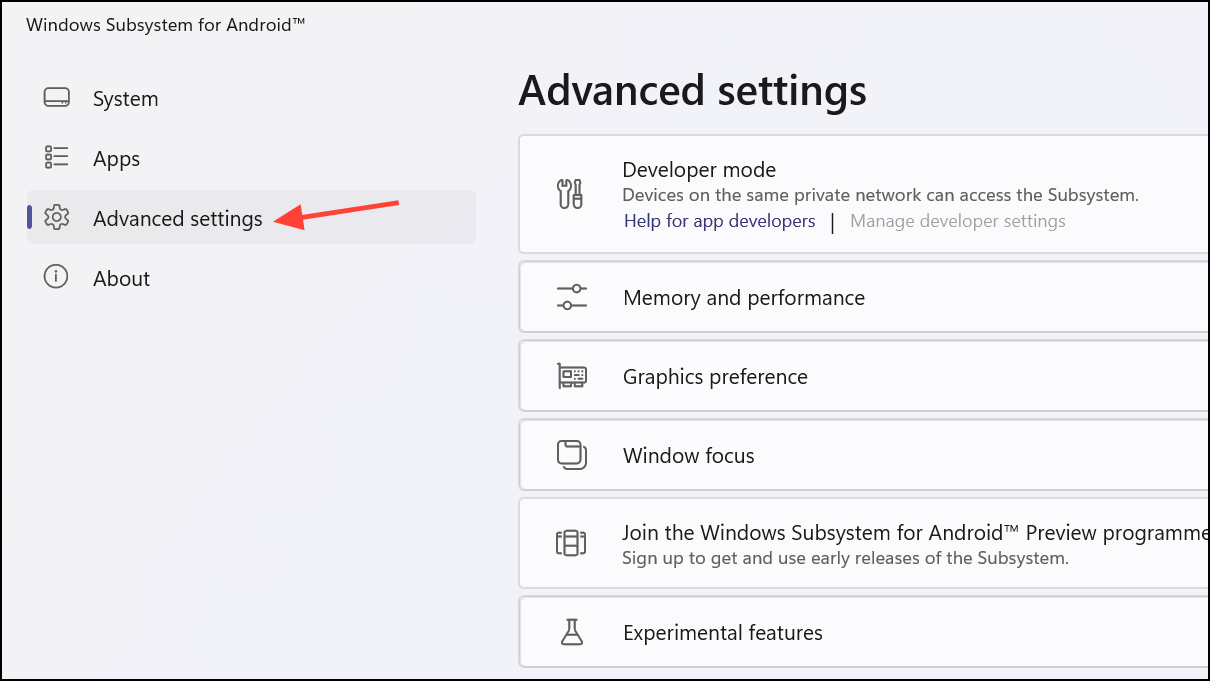Click the Apps list icon in sidebar
Image resolution: width=1210 pixels, height=681 pixels.
(56, 157)
